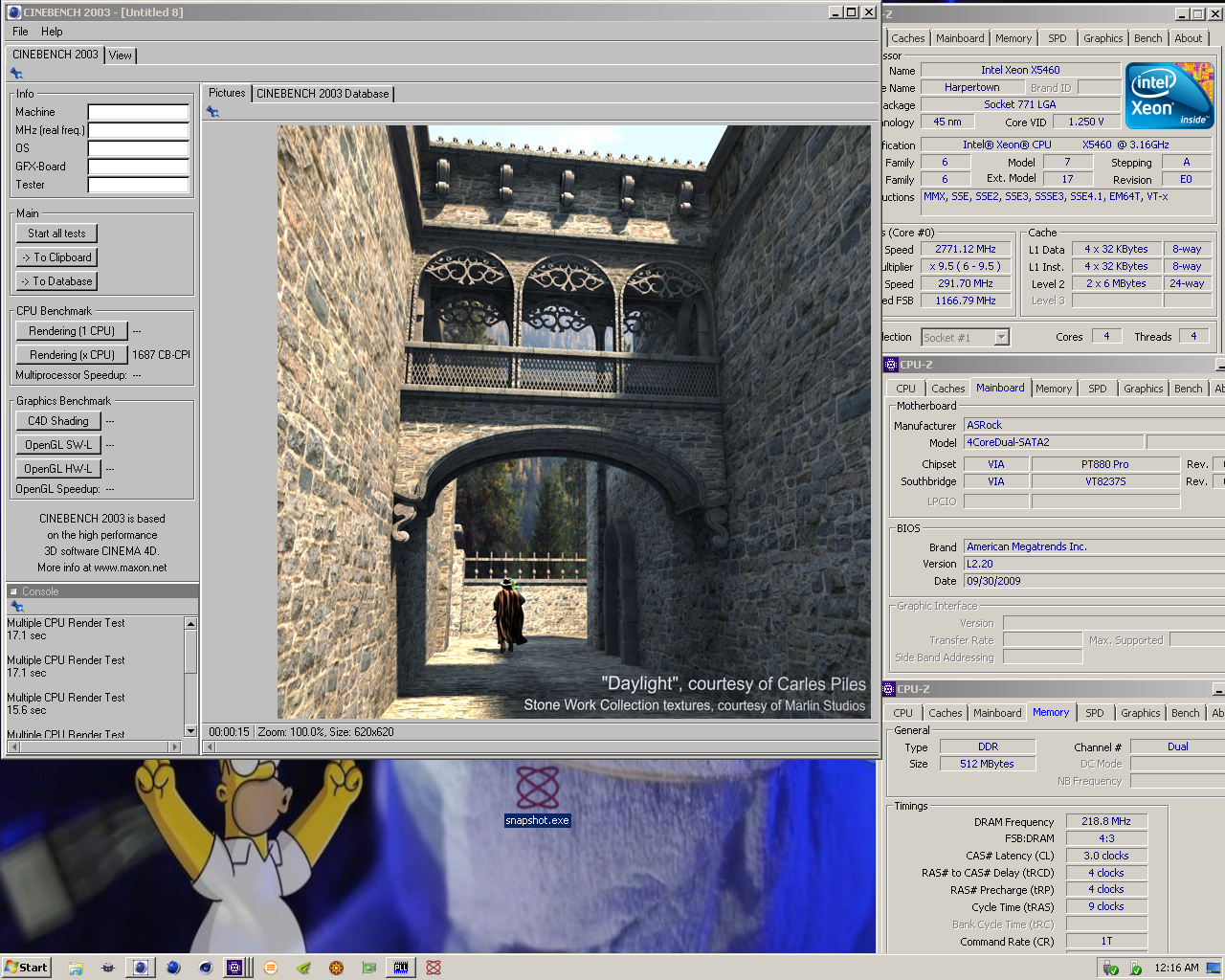Viewport: 1225px width, 980px height.
Task: Click the orange gear taskbar icon
Action: click(x=336, y=968)
